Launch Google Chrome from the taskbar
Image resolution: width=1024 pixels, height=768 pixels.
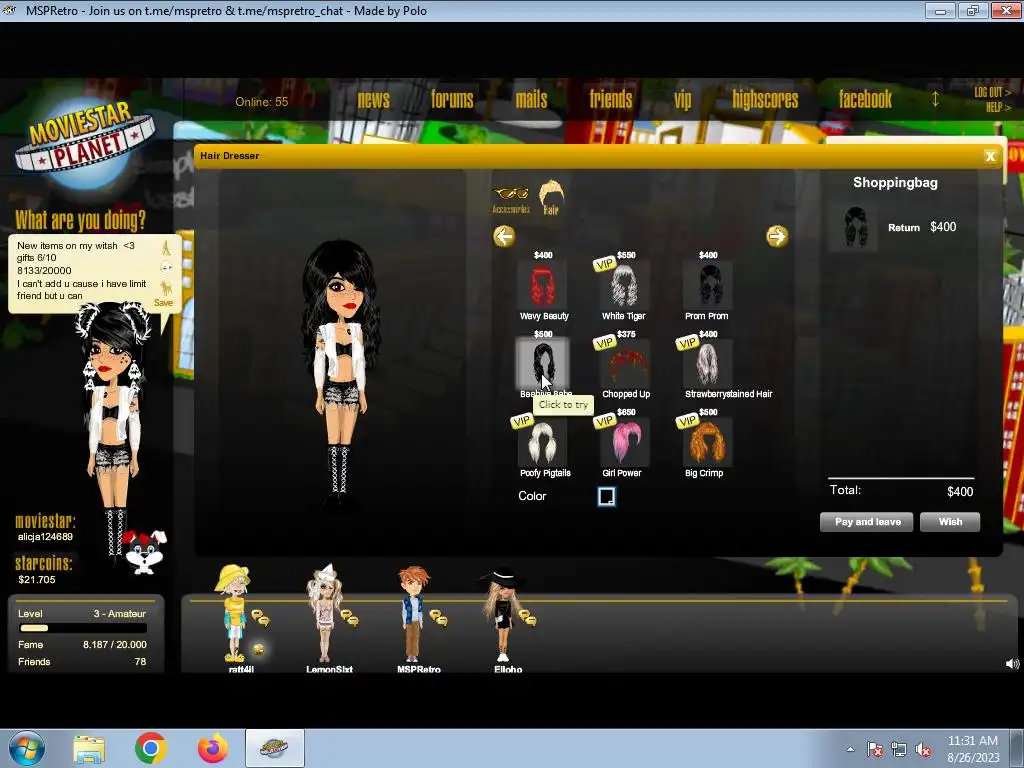tap(151, 748)
